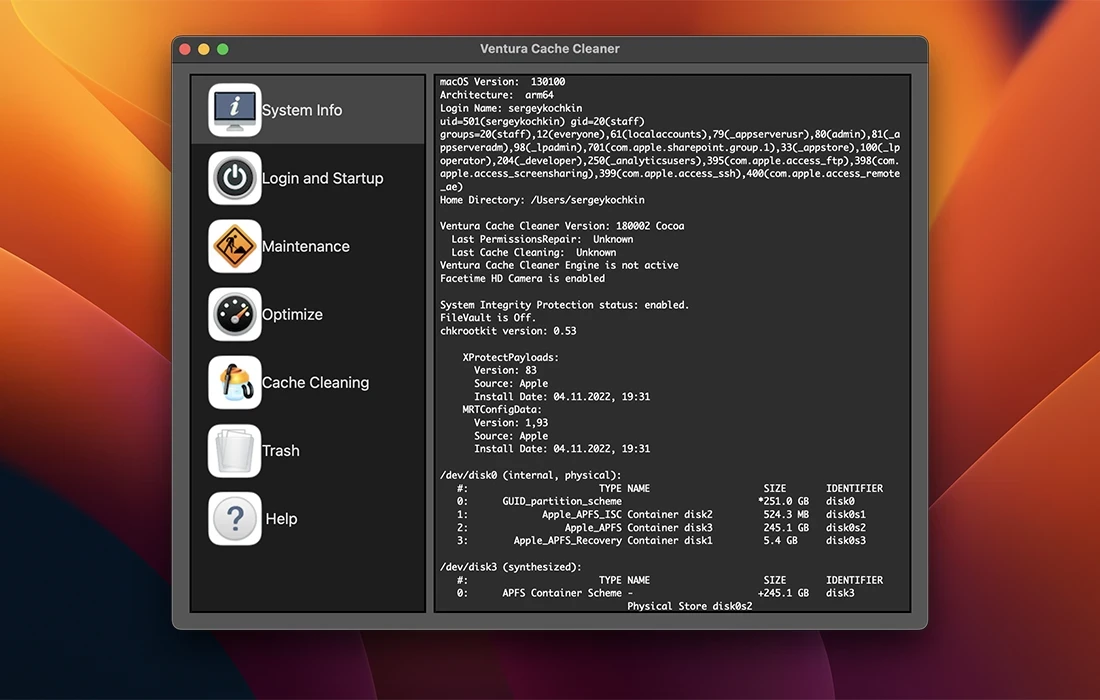Open the Help question mark icon

(235, 518)
